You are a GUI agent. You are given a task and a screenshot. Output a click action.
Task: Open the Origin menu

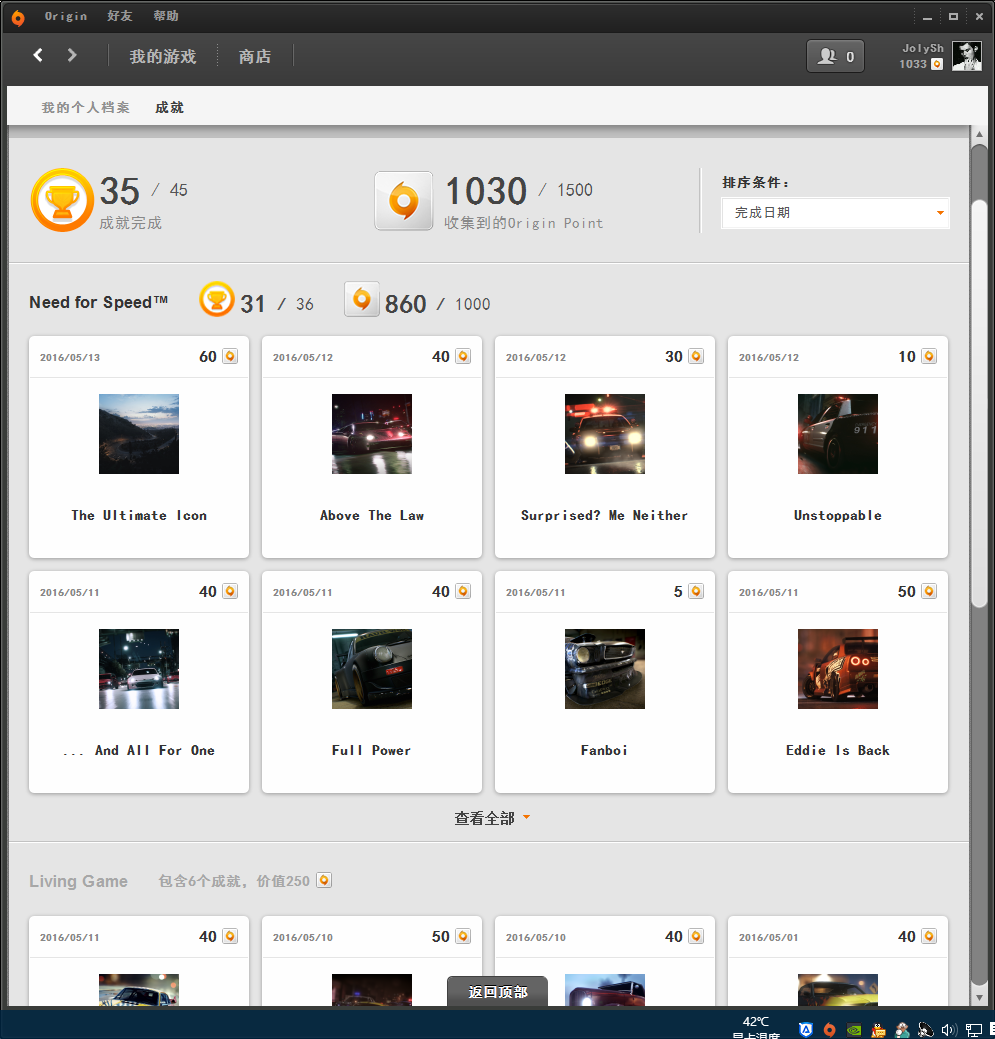[x=66, y=16]
